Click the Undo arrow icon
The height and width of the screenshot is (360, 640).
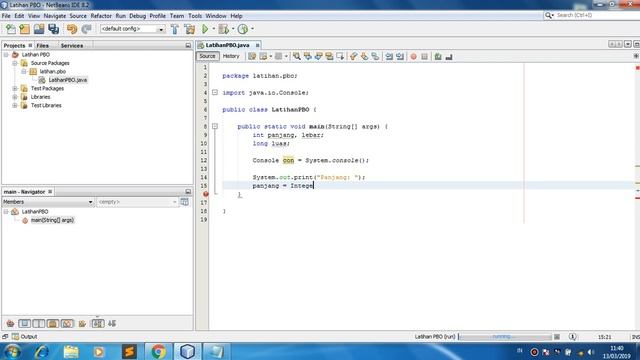[72, 29]
